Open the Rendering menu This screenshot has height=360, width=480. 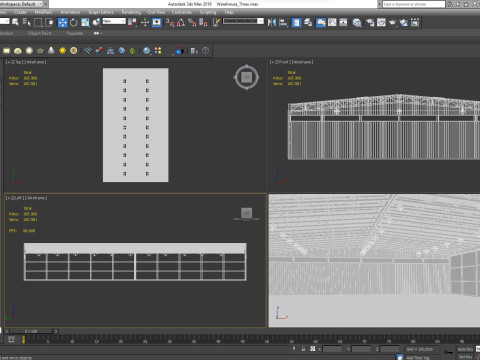click(131, 12)
